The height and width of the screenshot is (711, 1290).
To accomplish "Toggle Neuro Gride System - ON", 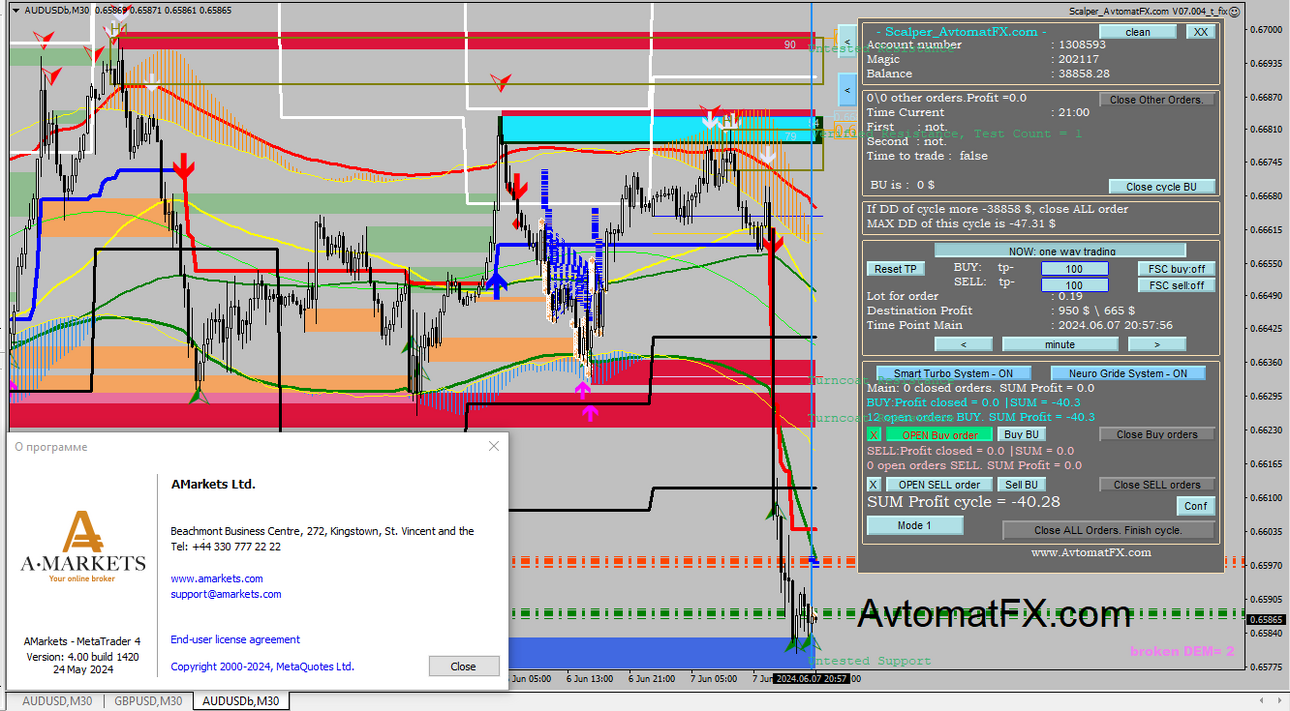I will 1128,373.
